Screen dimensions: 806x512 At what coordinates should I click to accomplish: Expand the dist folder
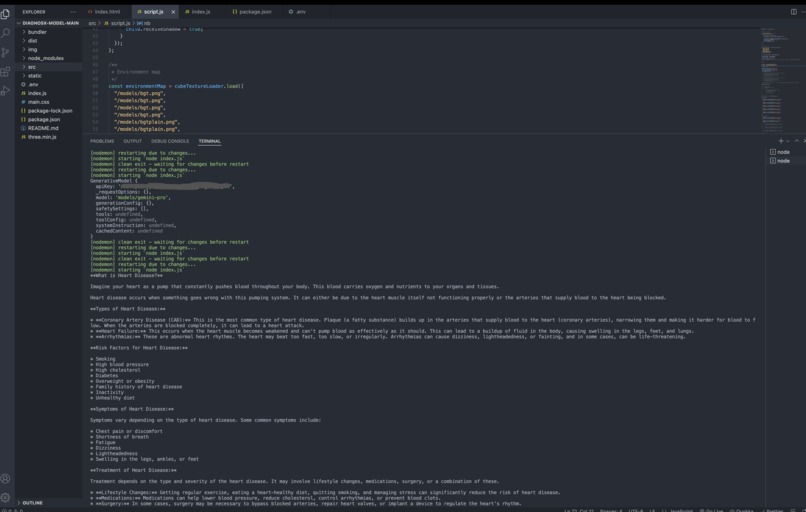point(49,41)
